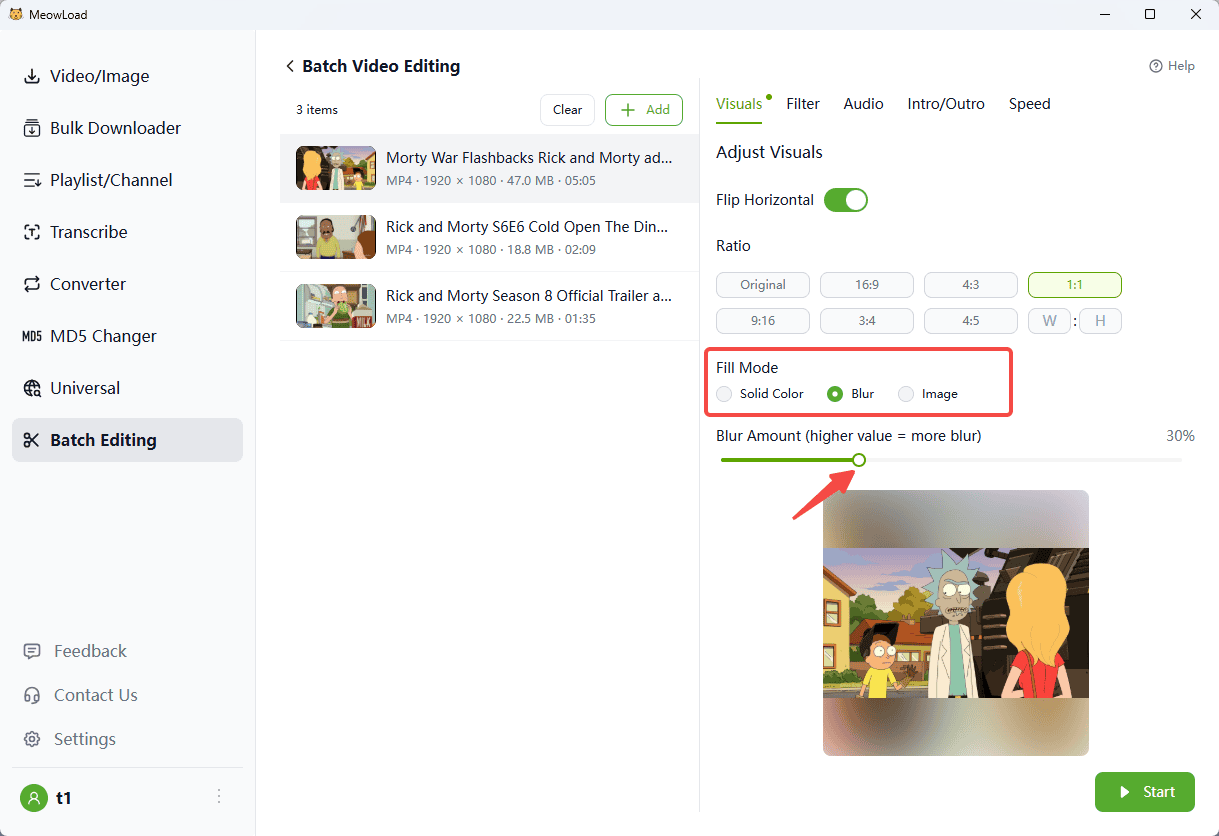Open the Intro/Outro tab
The height and width of the screenshot is (836, 1219).
945,104
